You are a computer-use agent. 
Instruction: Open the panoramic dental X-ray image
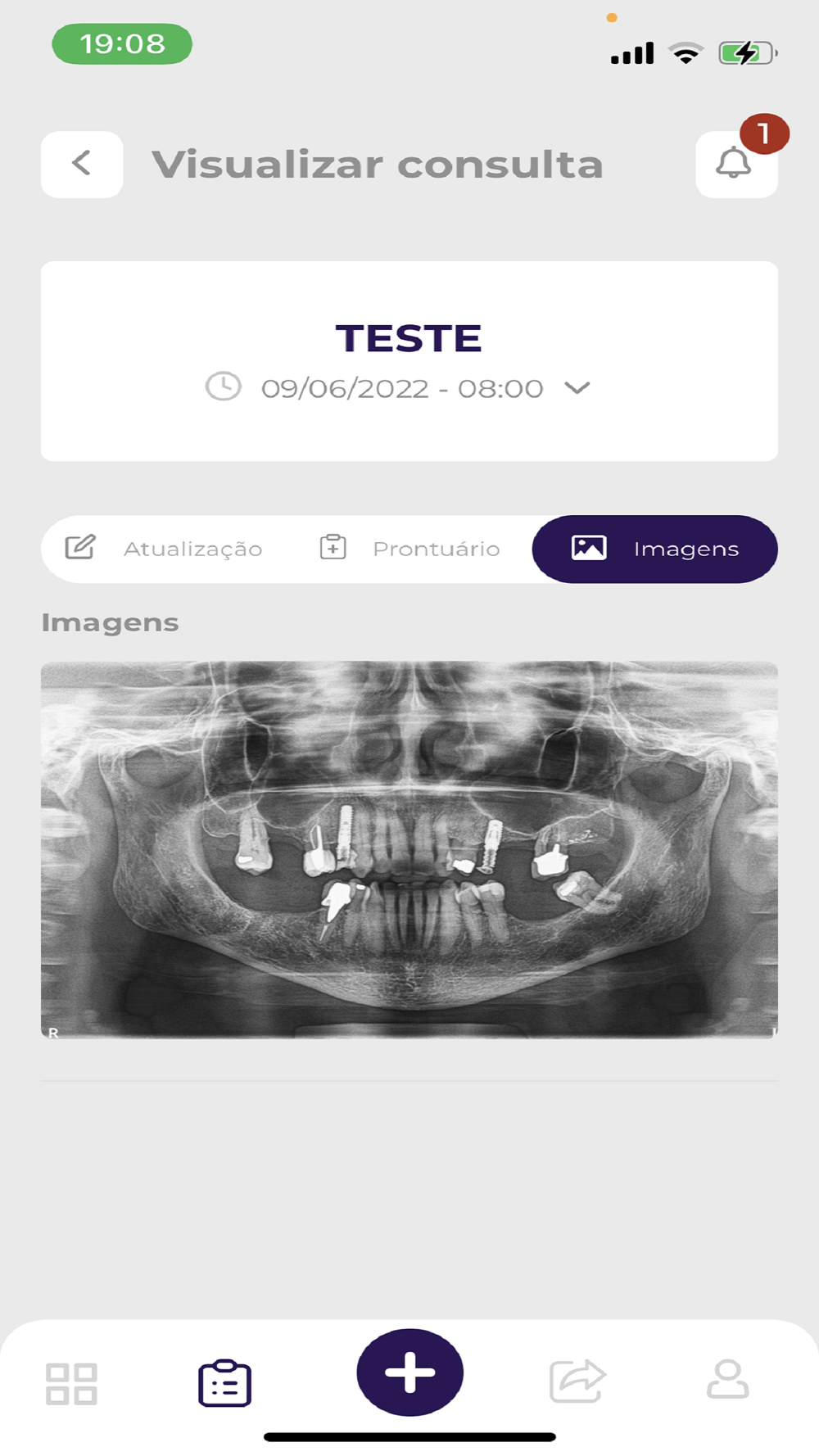pyautogui.click(x=409, y=850)
